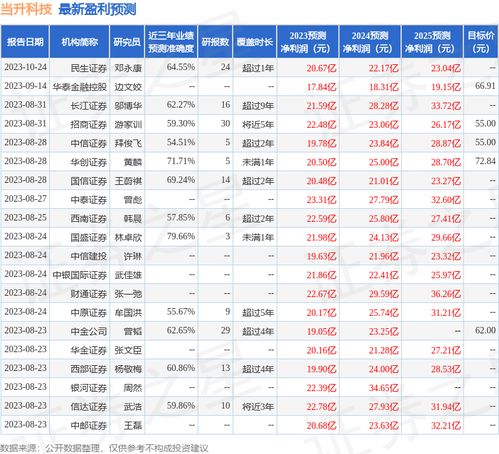Click the 2025 forecast 33.72亿
Image resolution: width=499 pixels, height=454 pixels.
coord(446,106)
